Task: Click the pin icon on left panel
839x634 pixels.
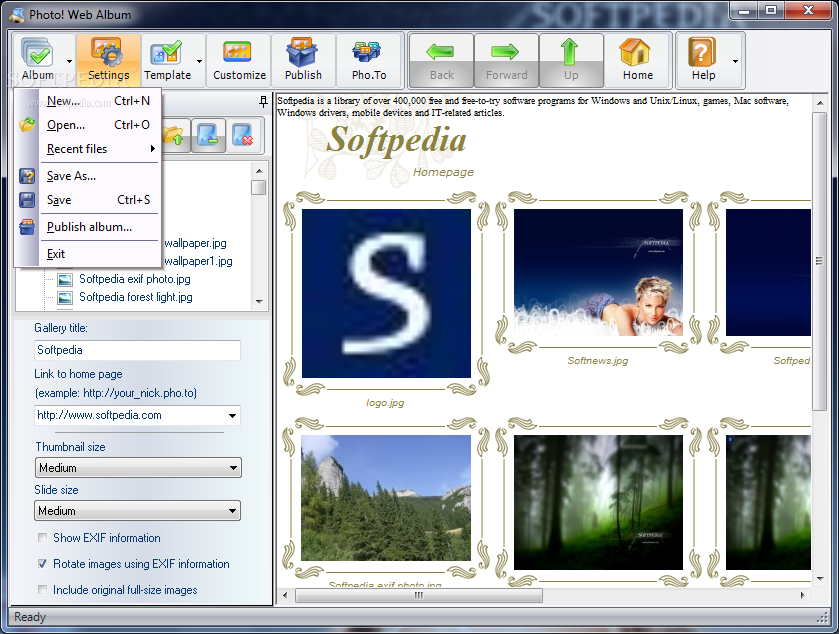Action: point(263,101)
